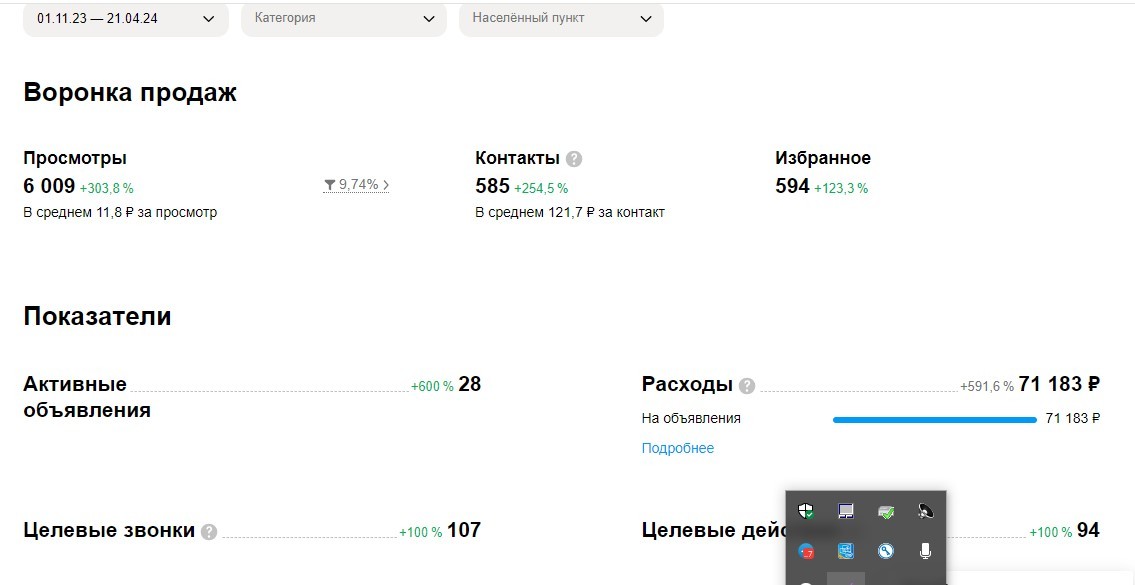Click the +123,3 % favorites change

pyautogui.click(x=841, y=188)
